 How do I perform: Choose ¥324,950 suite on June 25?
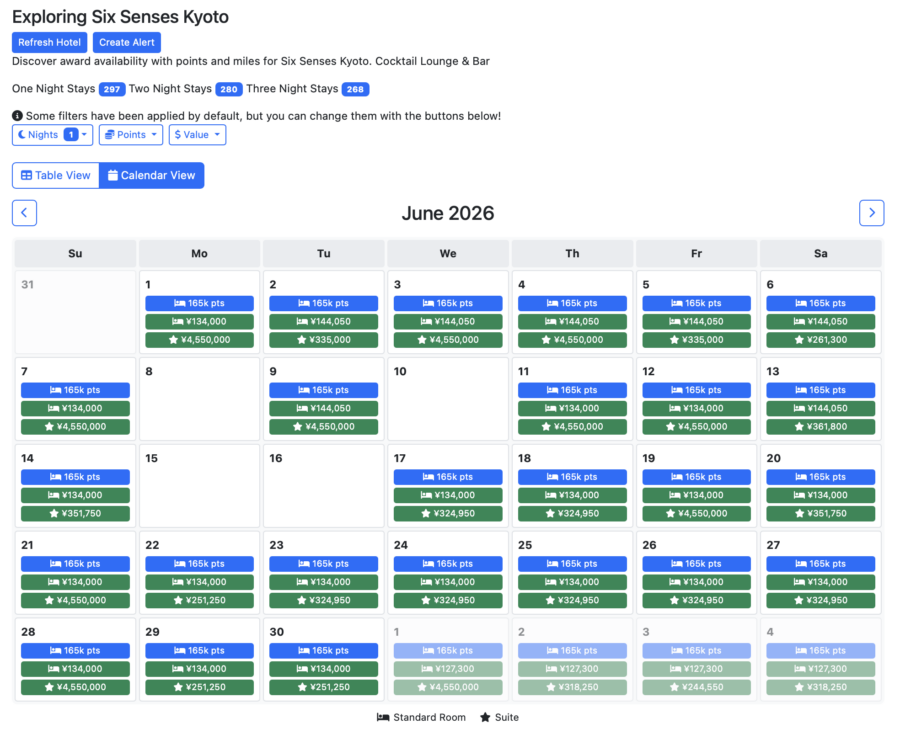click(x=572, y=600)
